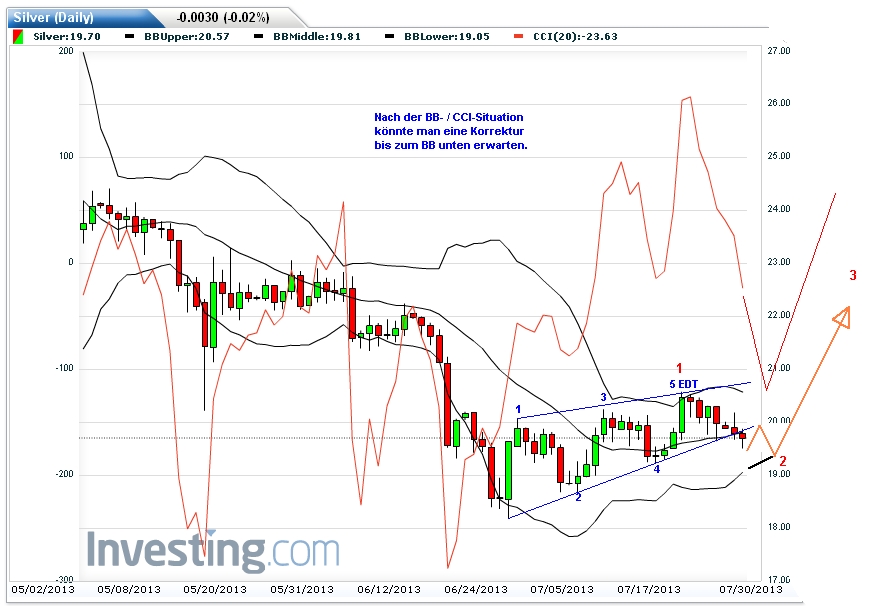
Task: Click the 18.00 price axis label
Action: pyautogui.click(x=778, y=527)
